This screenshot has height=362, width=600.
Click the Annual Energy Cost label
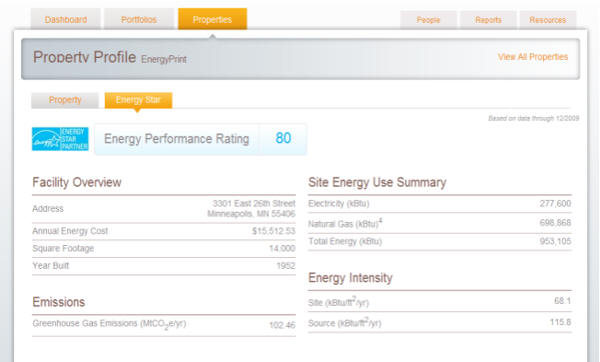coord(70,231)
